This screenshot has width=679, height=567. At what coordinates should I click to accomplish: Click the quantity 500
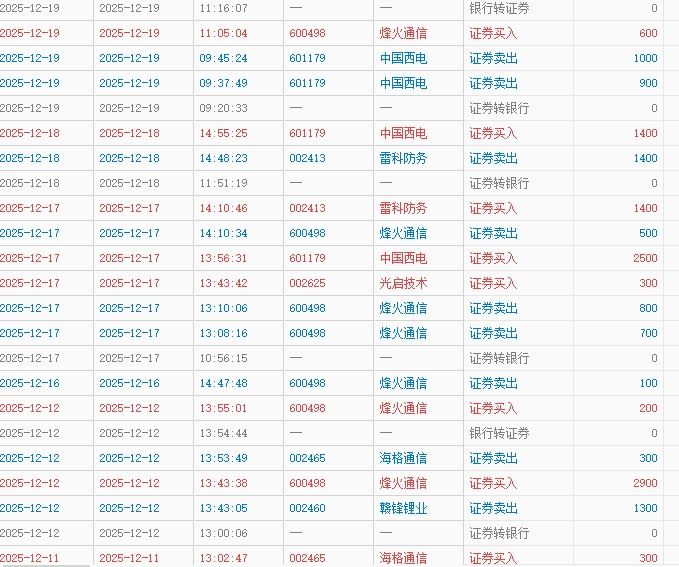pos(648,233)
